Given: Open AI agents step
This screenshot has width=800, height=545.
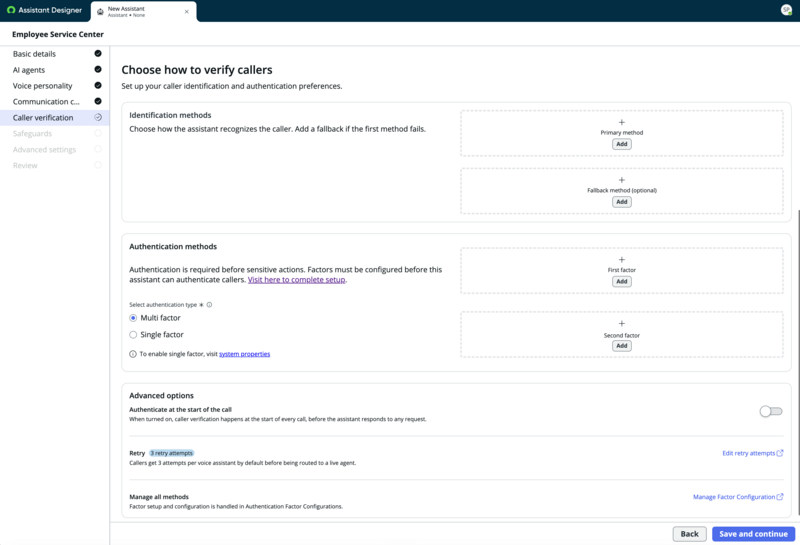Looking at the screenshot, I should pos(55,69).
